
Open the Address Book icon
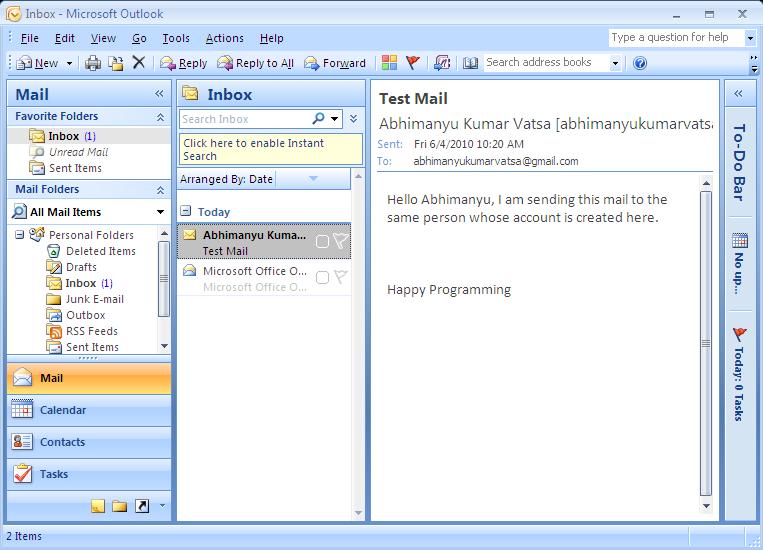470,63
